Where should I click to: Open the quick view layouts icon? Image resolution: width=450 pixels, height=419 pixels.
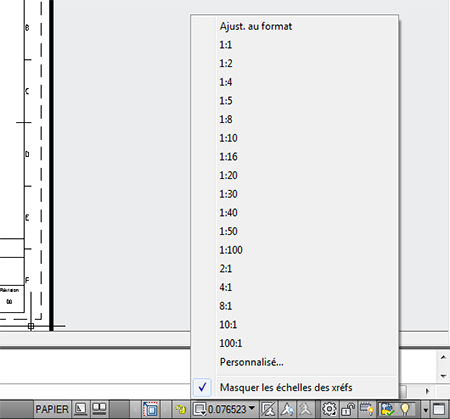click(80, 409)
